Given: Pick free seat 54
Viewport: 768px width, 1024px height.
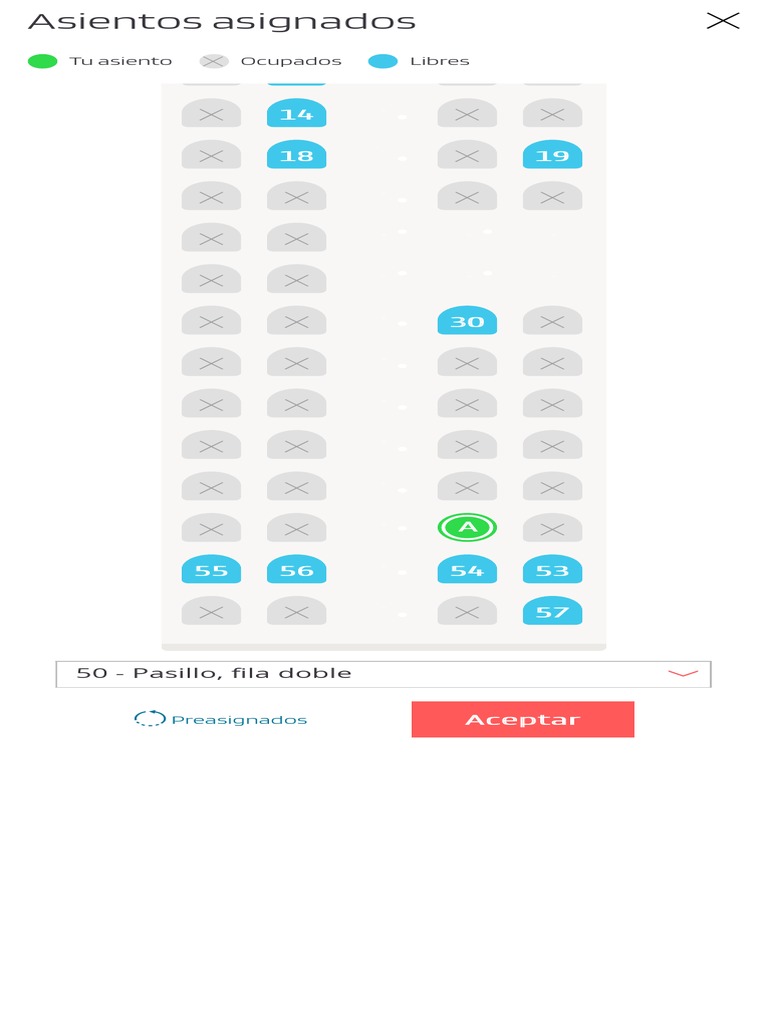Looking at the screenshot, I should 467,570.
